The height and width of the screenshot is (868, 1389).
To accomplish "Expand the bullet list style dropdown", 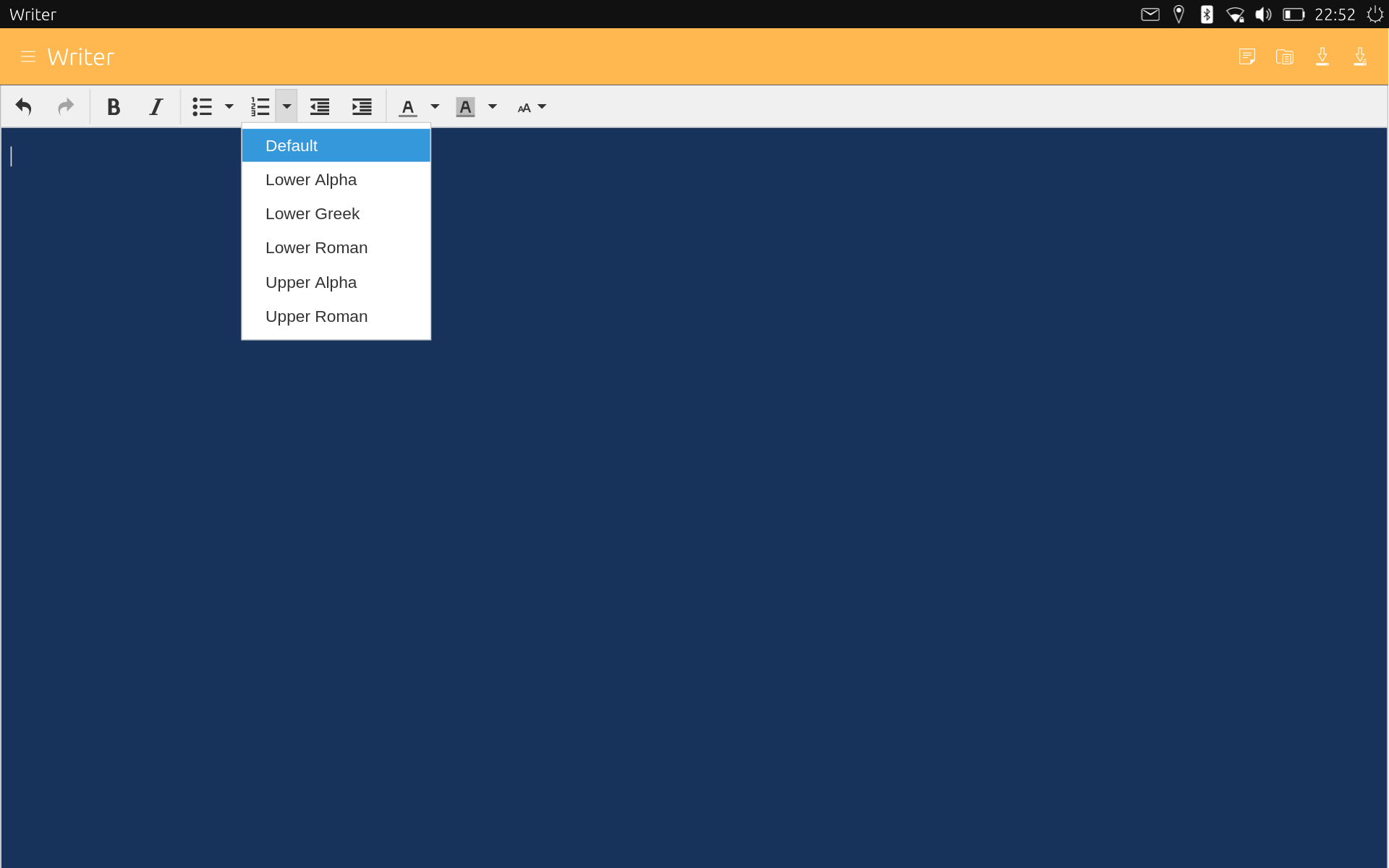I will 229,107.
